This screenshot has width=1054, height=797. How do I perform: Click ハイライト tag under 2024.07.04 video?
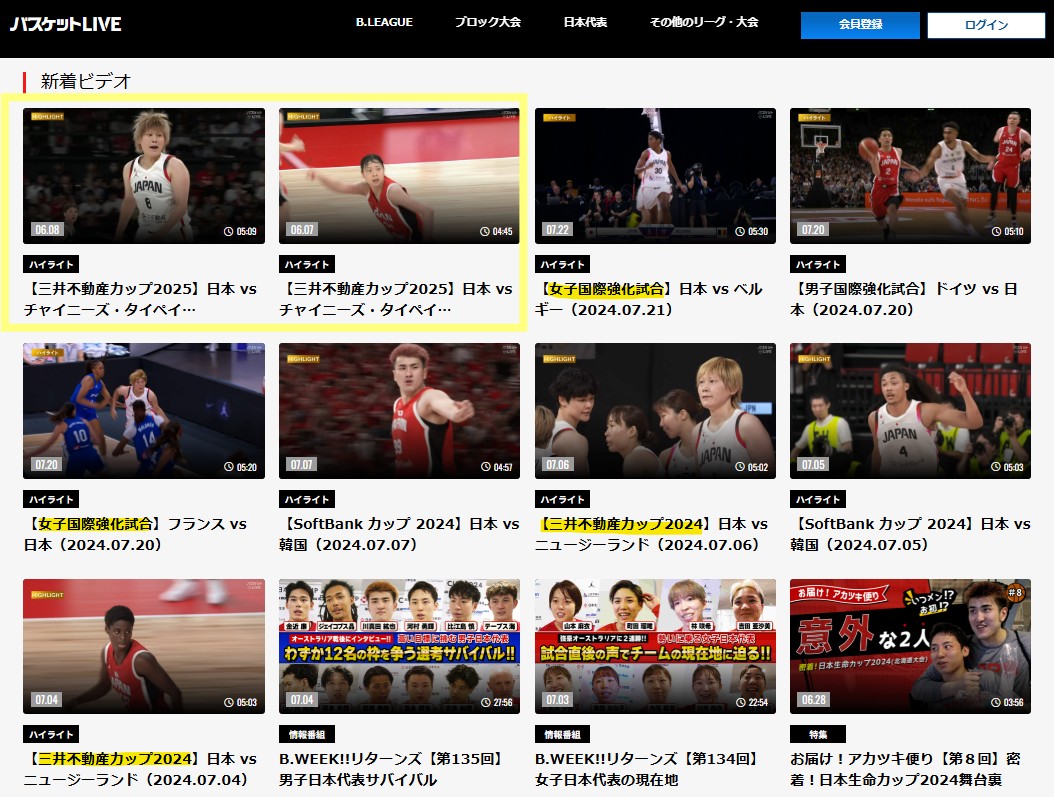click(51, 735)
